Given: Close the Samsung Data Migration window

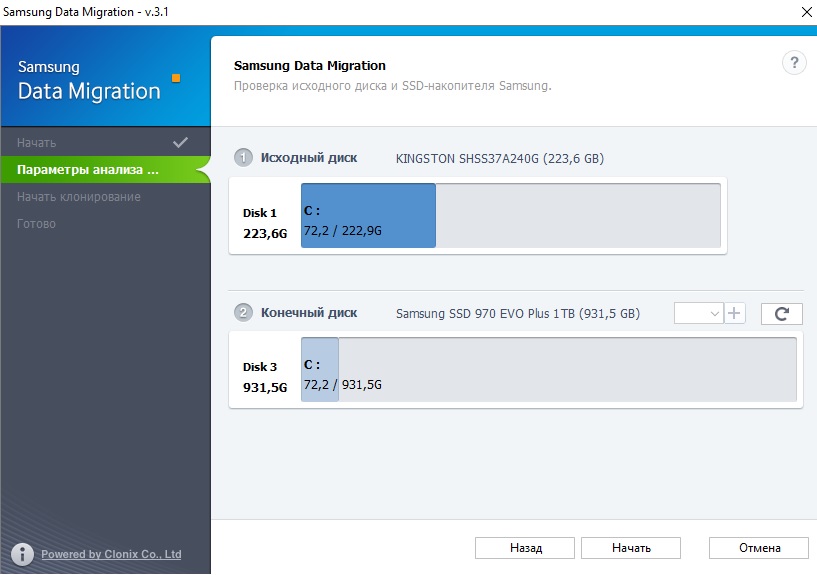Looking at the screenshot, I should click(x=806, y=12).
